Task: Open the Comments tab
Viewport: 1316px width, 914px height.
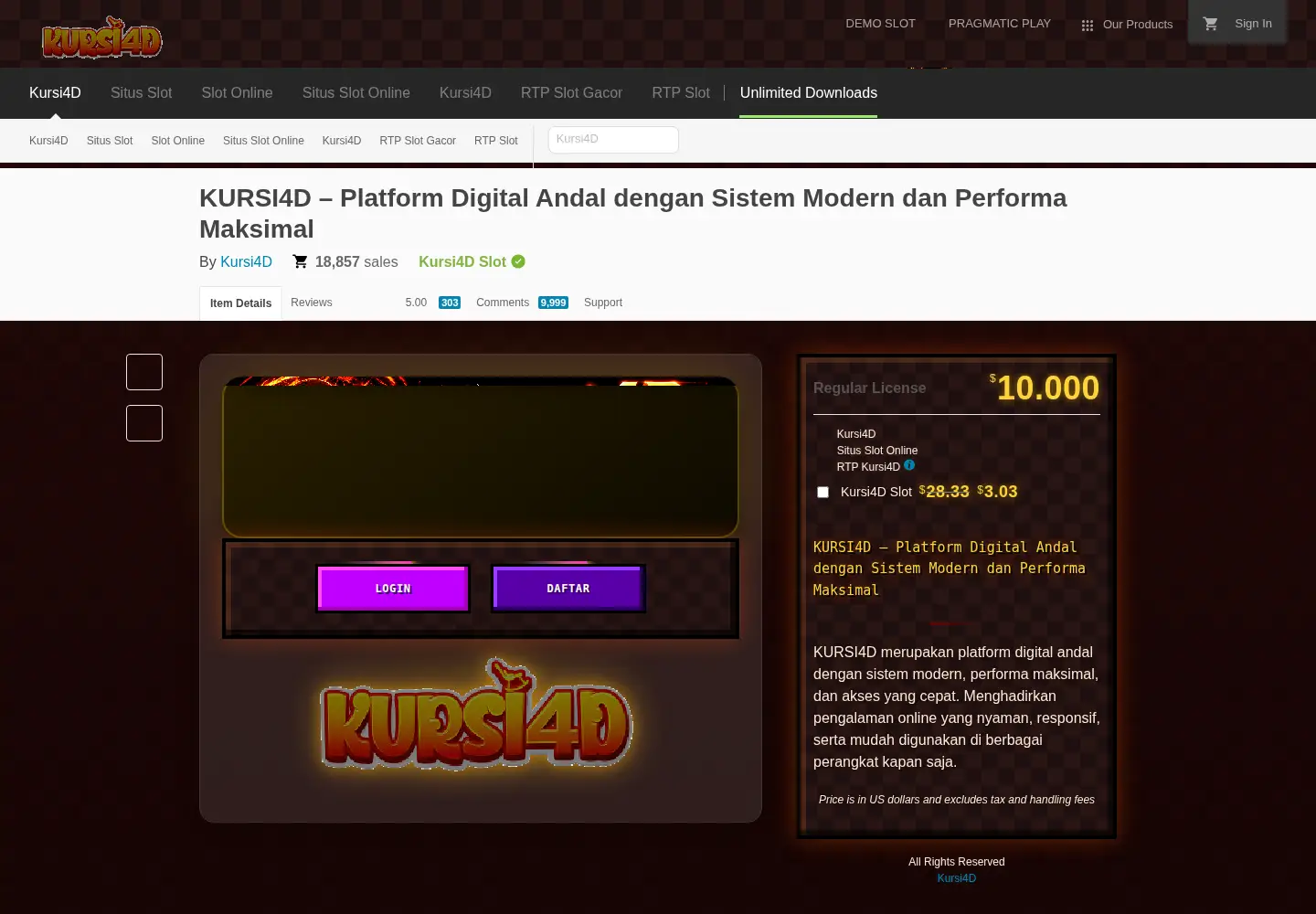Action: pos(503,303)
